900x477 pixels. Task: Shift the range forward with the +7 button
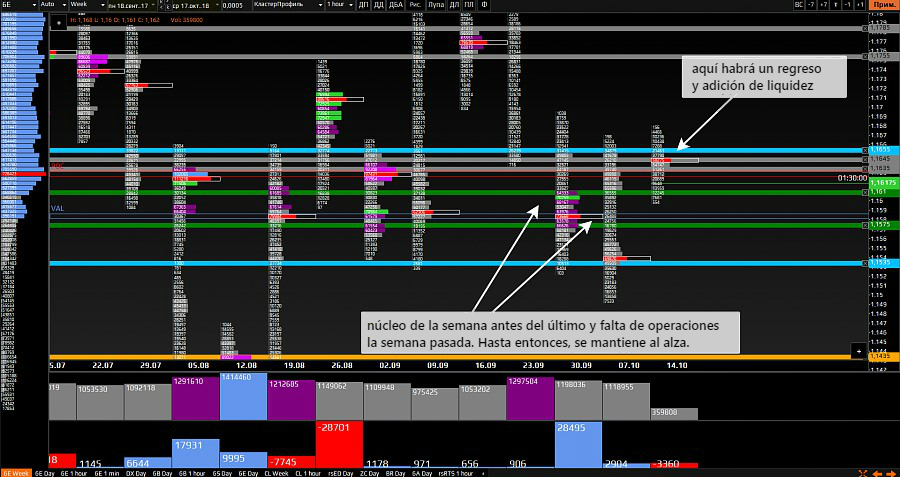(824, 5)
